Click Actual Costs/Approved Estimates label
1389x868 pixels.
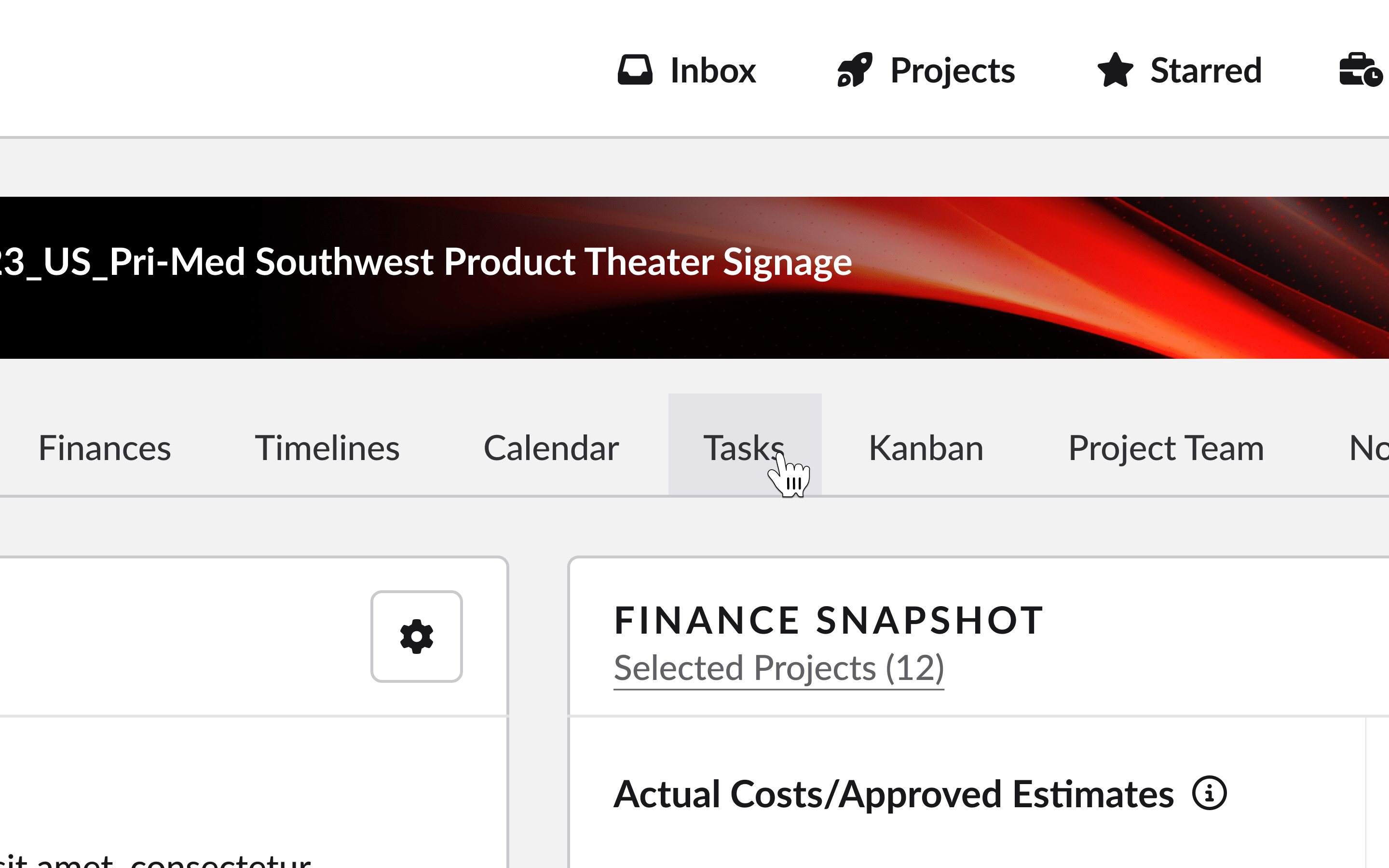tap(894, 795)
